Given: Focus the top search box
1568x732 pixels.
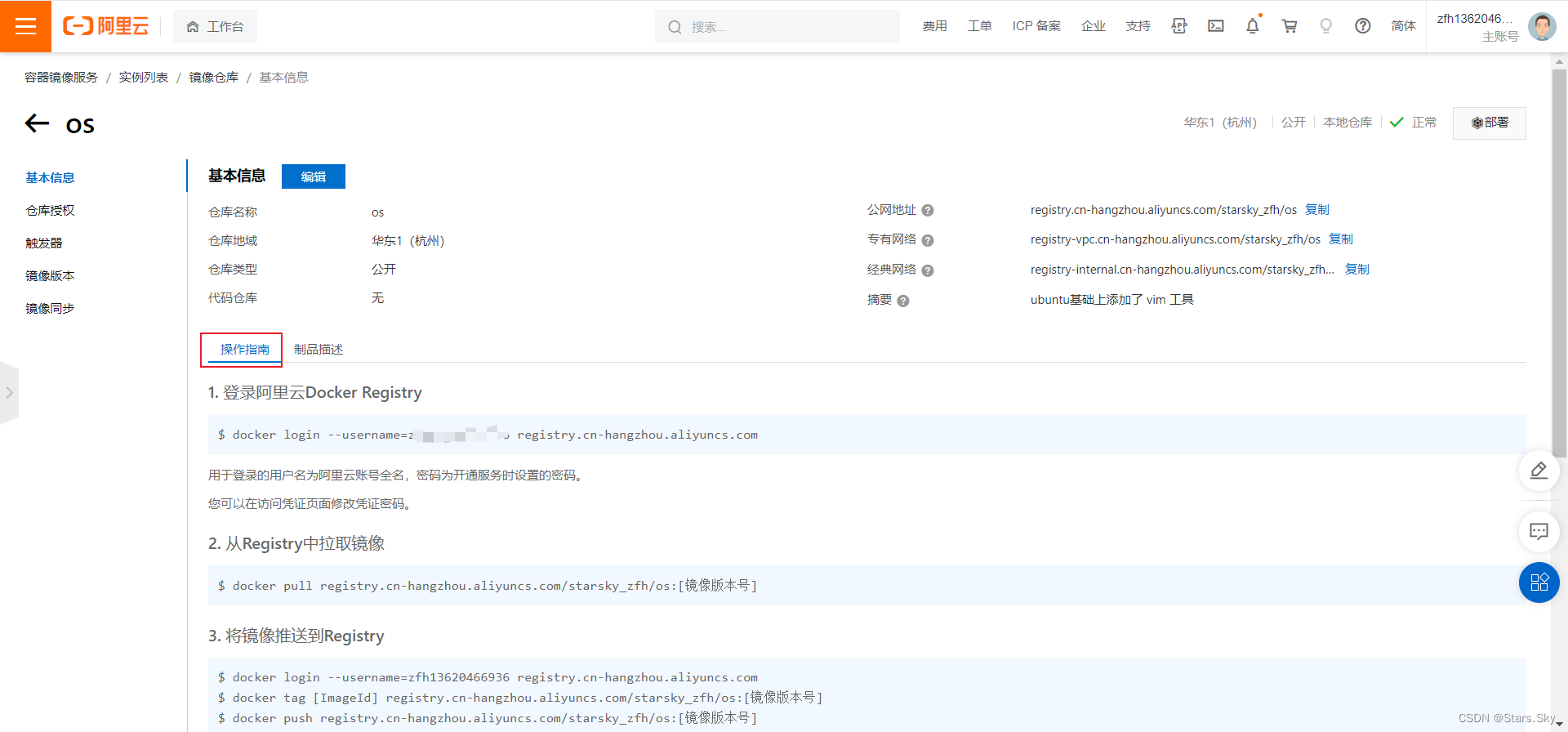Looking at the screenshot, I should (x=777, y=26).
